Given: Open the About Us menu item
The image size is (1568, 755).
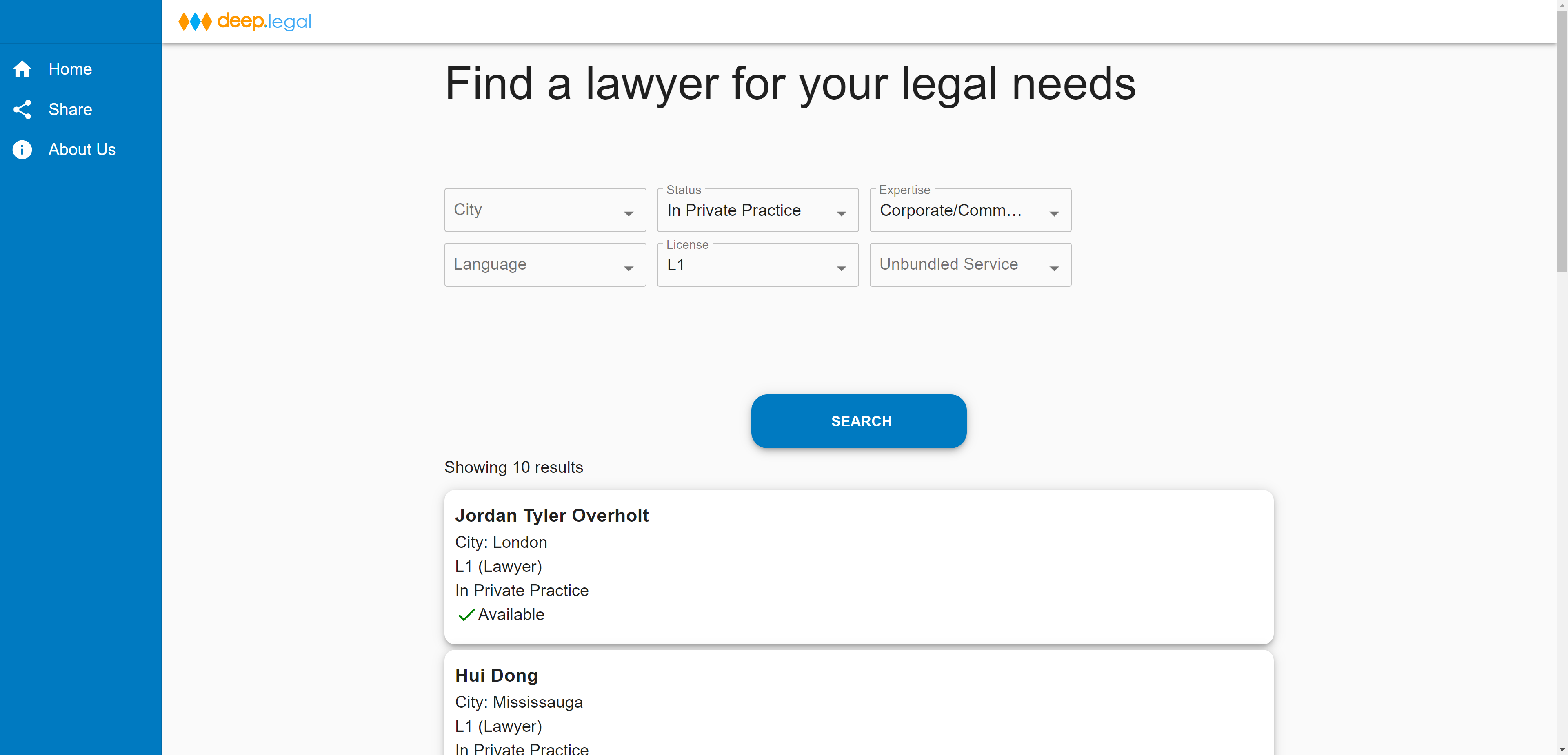Looking at the screenshot, I should [80, 150].
